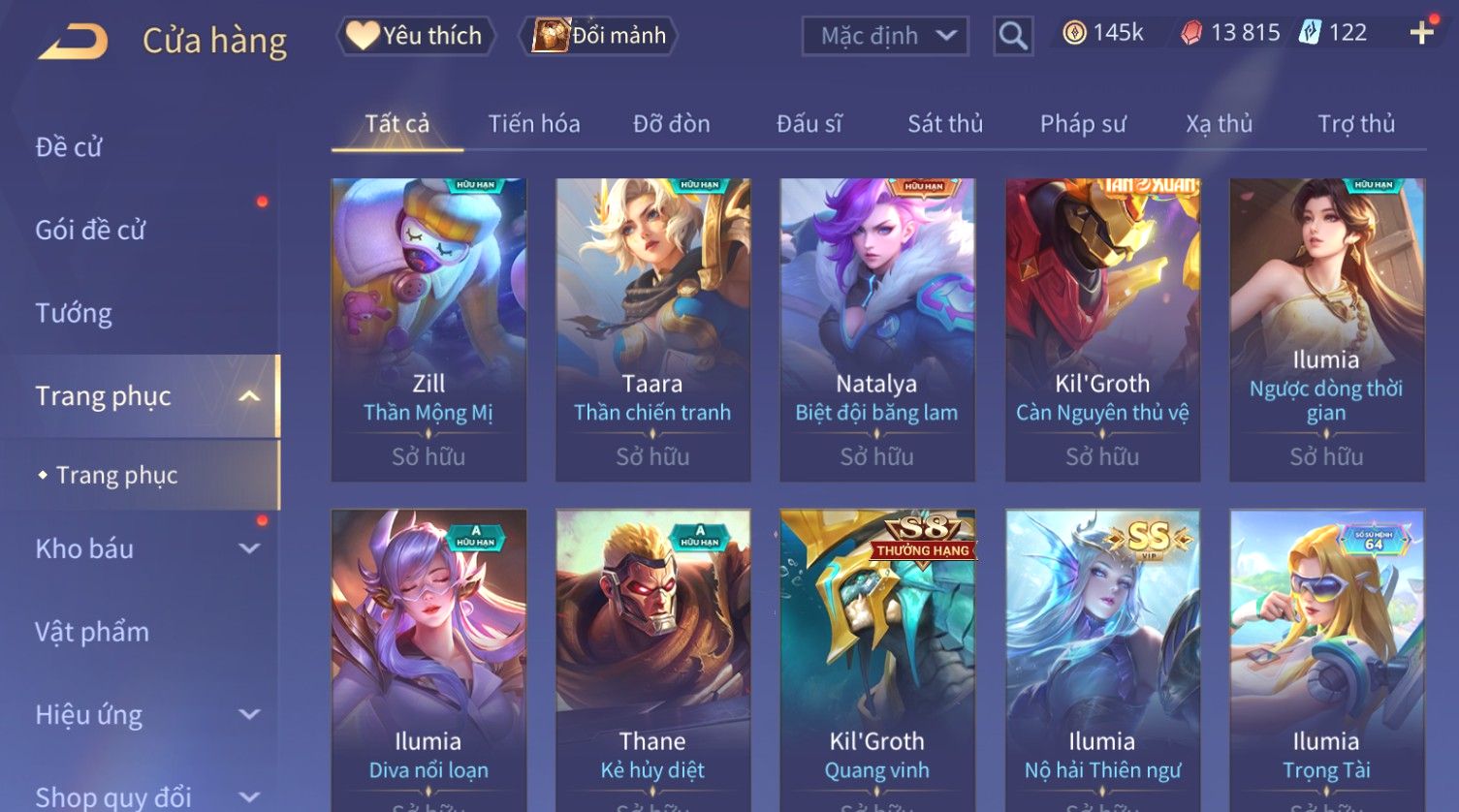
Task: Select Natalya Biệt đội băng lam card
Action: pyautogui.click(x=877, y=329)
